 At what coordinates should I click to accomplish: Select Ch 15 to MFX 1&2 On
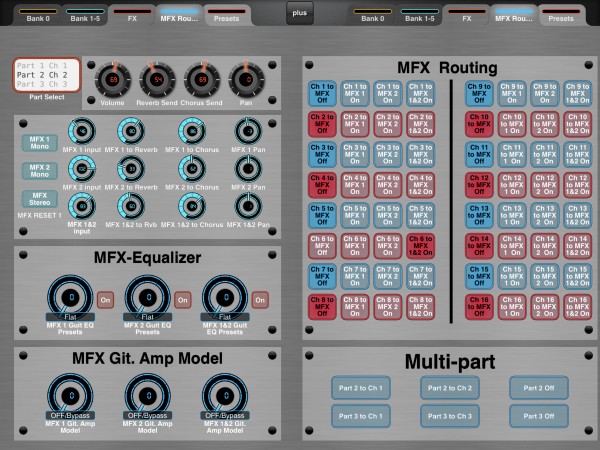coord(577,276)
